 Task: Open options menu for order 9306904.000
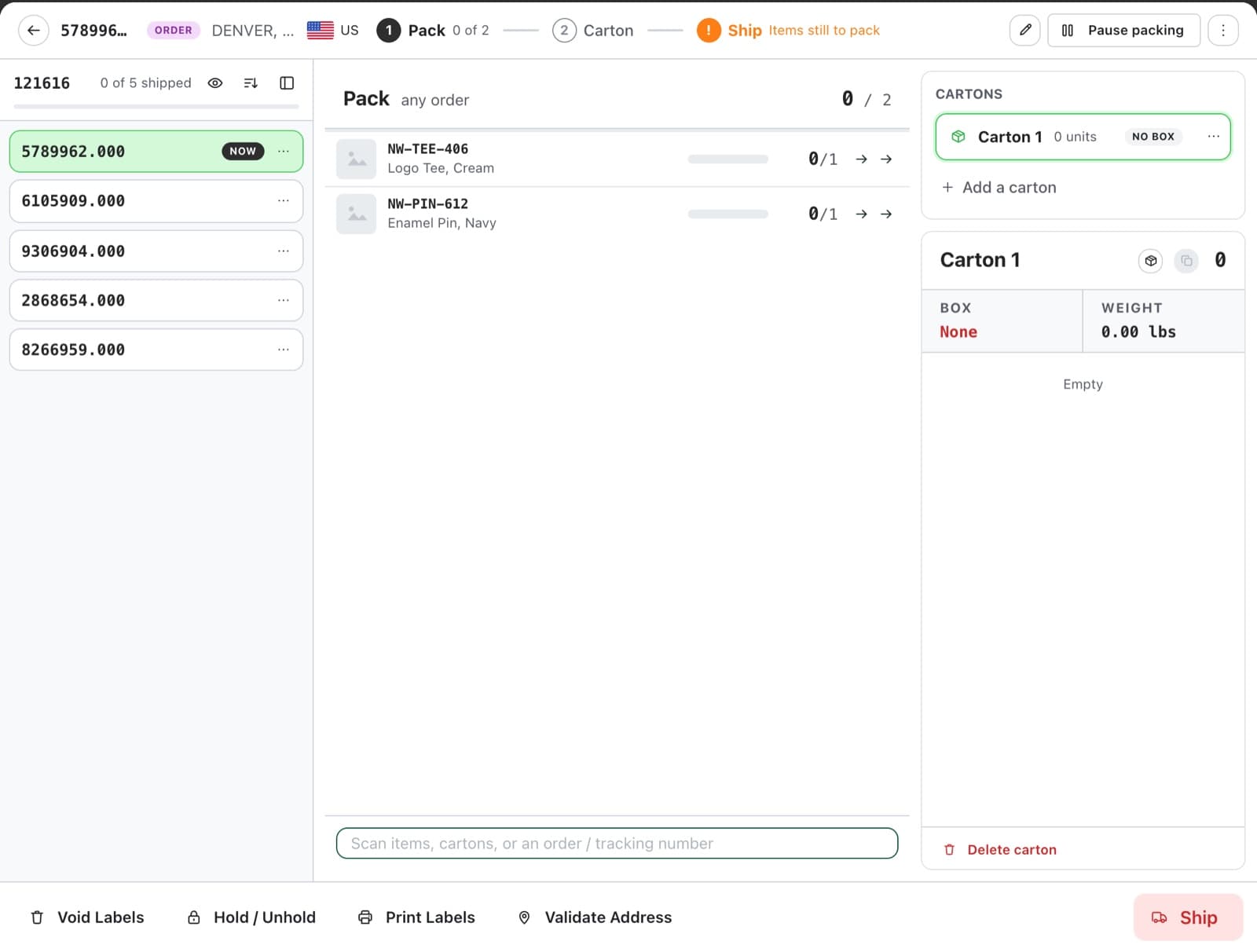(x=284, y=251)
